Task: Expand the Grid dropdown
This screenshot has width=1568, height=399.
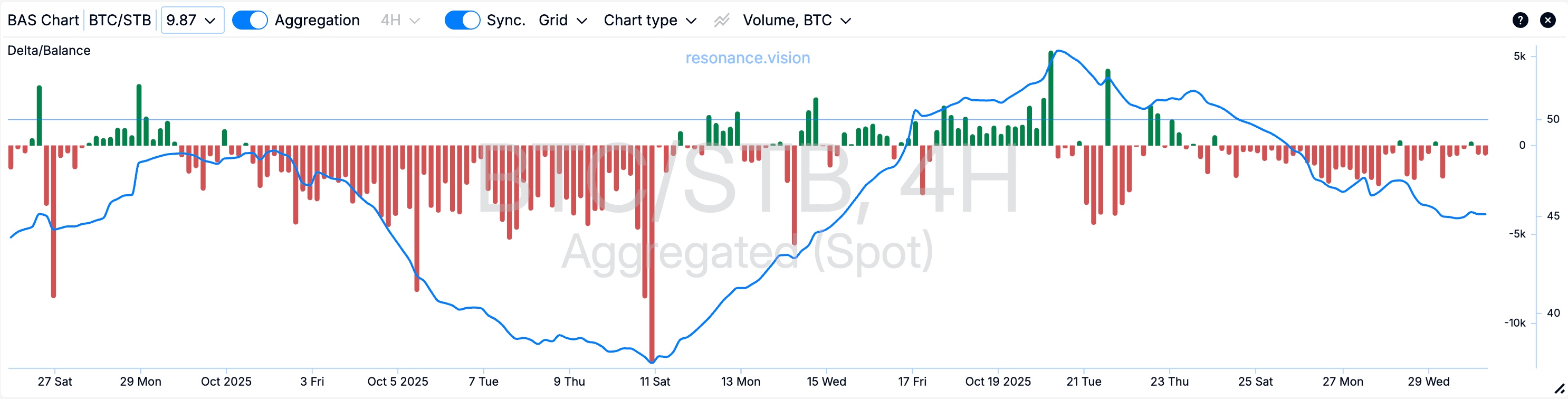Action: [562, 20]
